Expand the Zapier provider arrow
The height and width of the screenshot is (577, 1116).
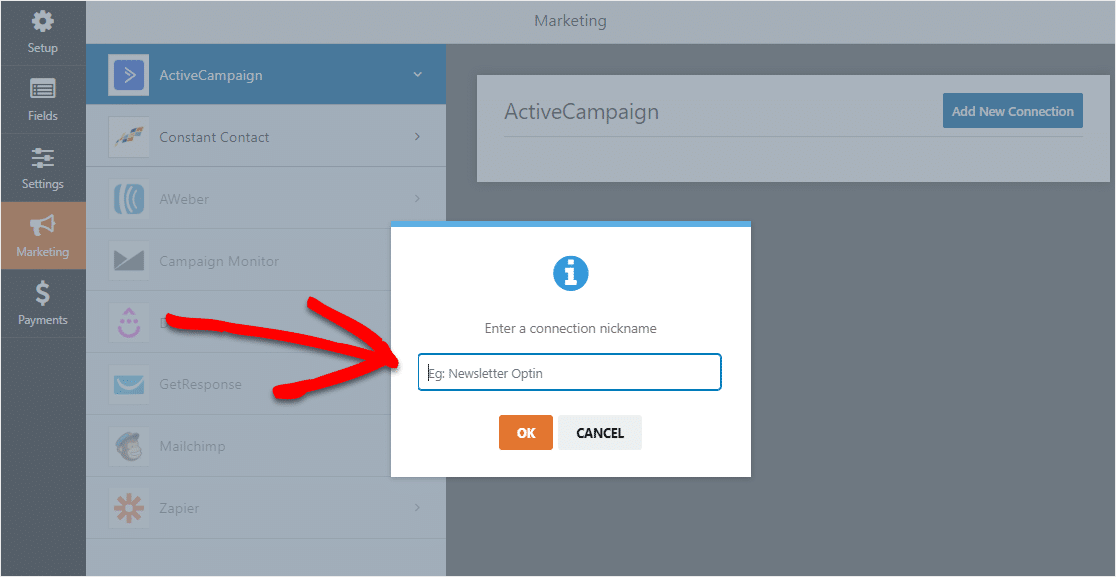pyautogui.click(x=417, y=508)
